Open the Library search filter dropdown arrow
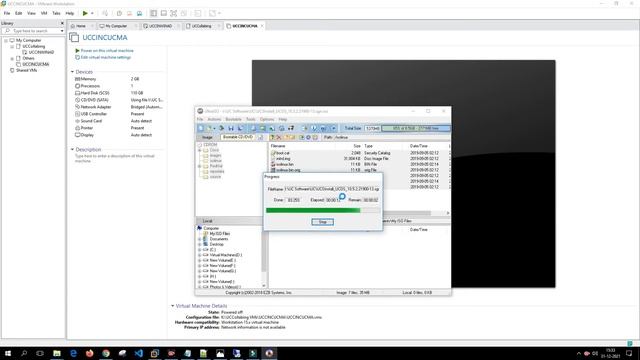This screenshot has height=360, width=640. (x=62, y=31)
